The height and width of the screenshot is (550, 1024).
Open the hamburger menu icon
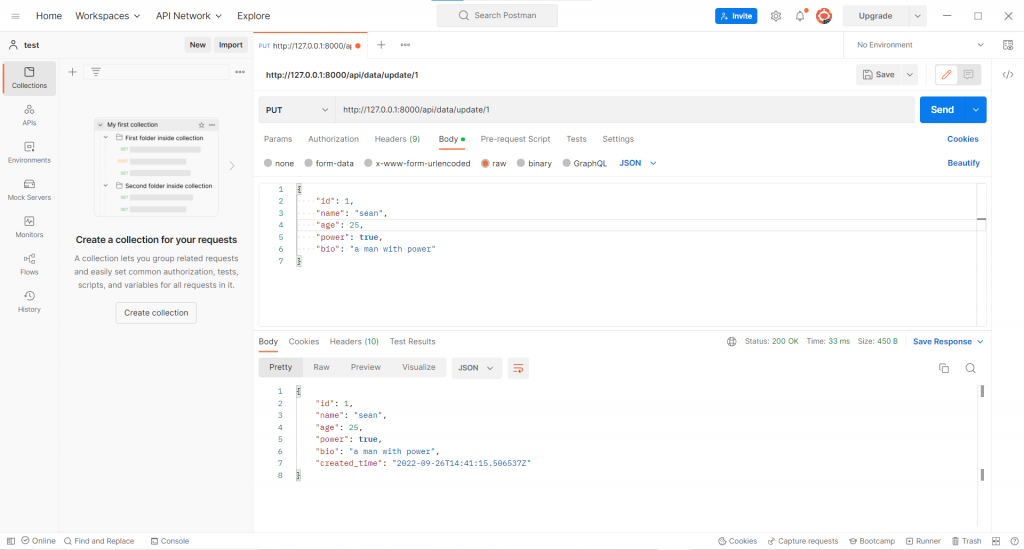coord(15,16)
